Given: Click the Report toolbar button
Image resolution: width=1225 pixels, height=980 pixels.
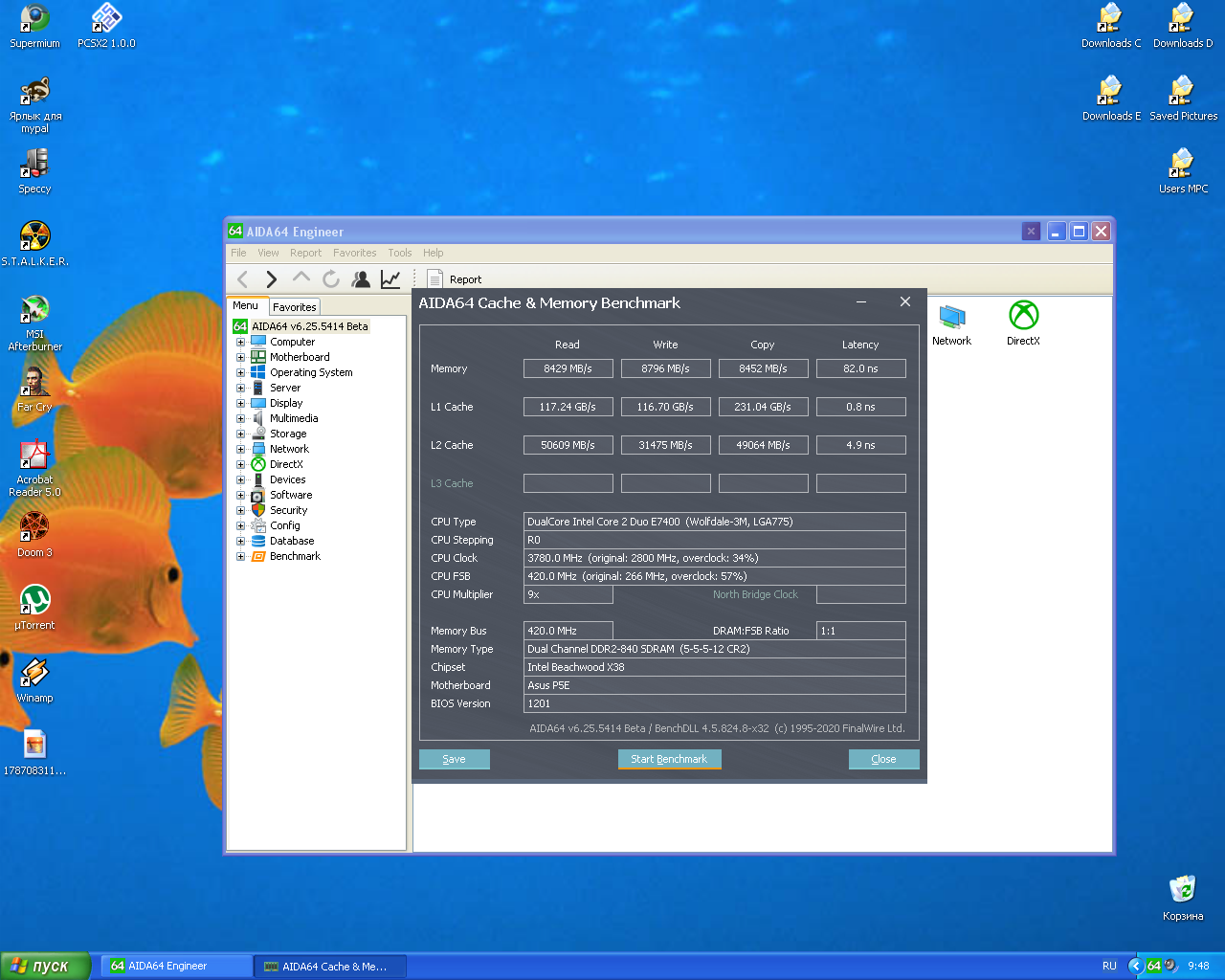Looking at the screenshot, I should (454, 279).
